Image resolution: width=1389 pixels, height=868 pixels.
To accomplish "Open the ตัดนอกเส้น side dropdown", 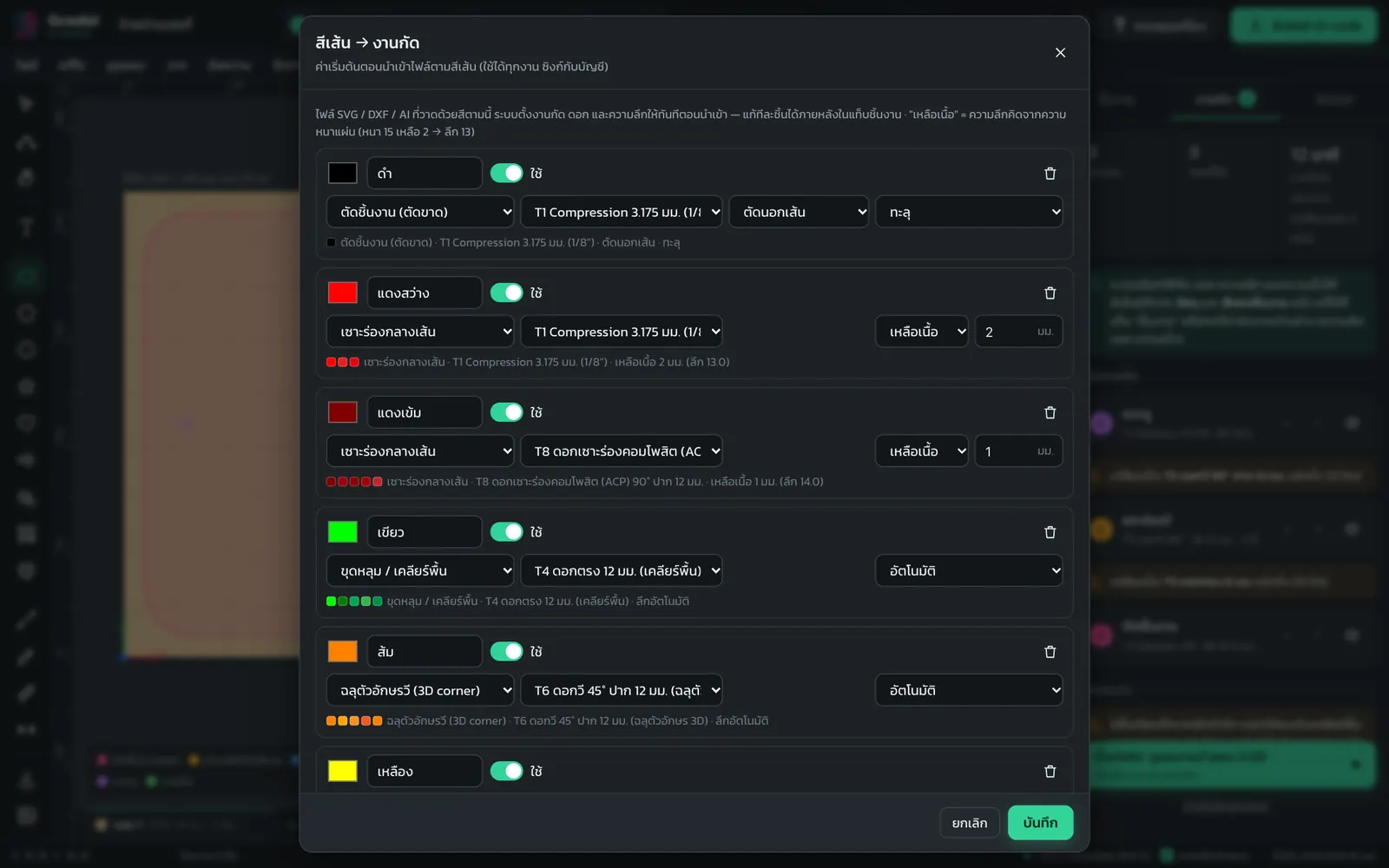I will click(799, 212).
